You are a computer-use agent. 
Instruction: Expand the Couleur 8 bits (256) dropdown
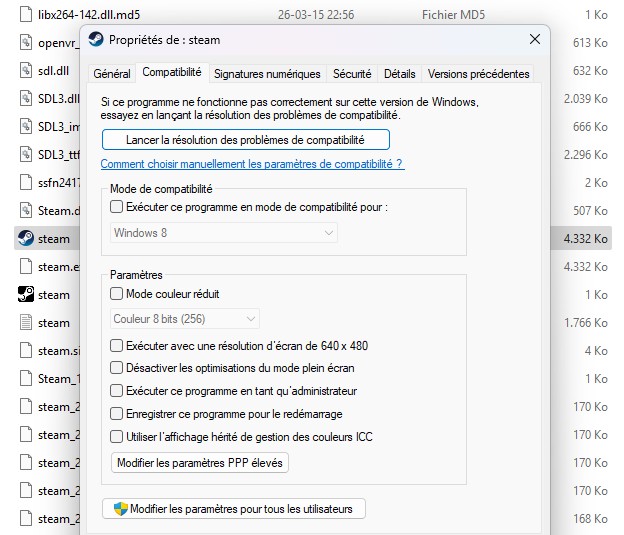185,319
